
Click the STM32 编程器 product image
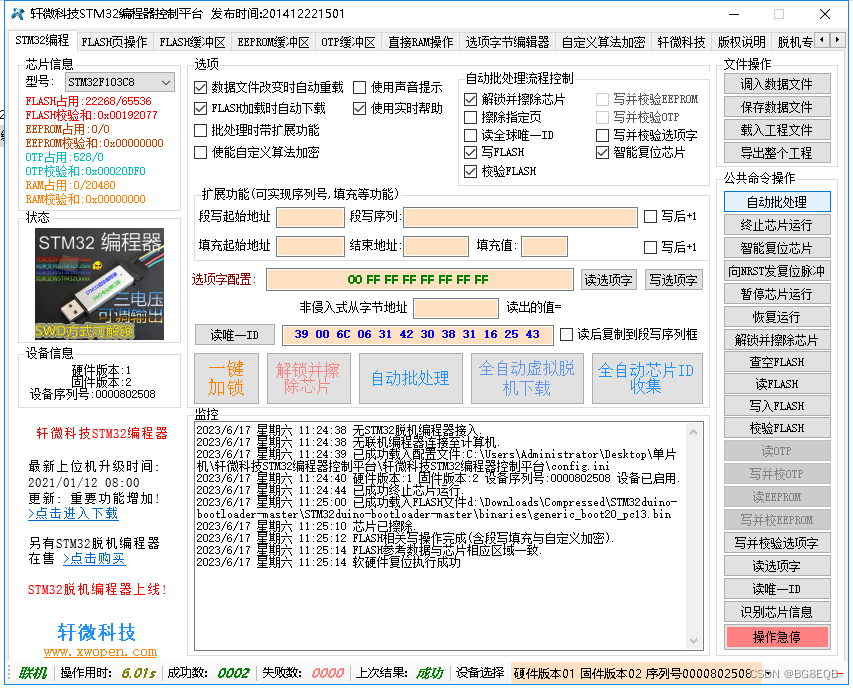click(100, 284)
